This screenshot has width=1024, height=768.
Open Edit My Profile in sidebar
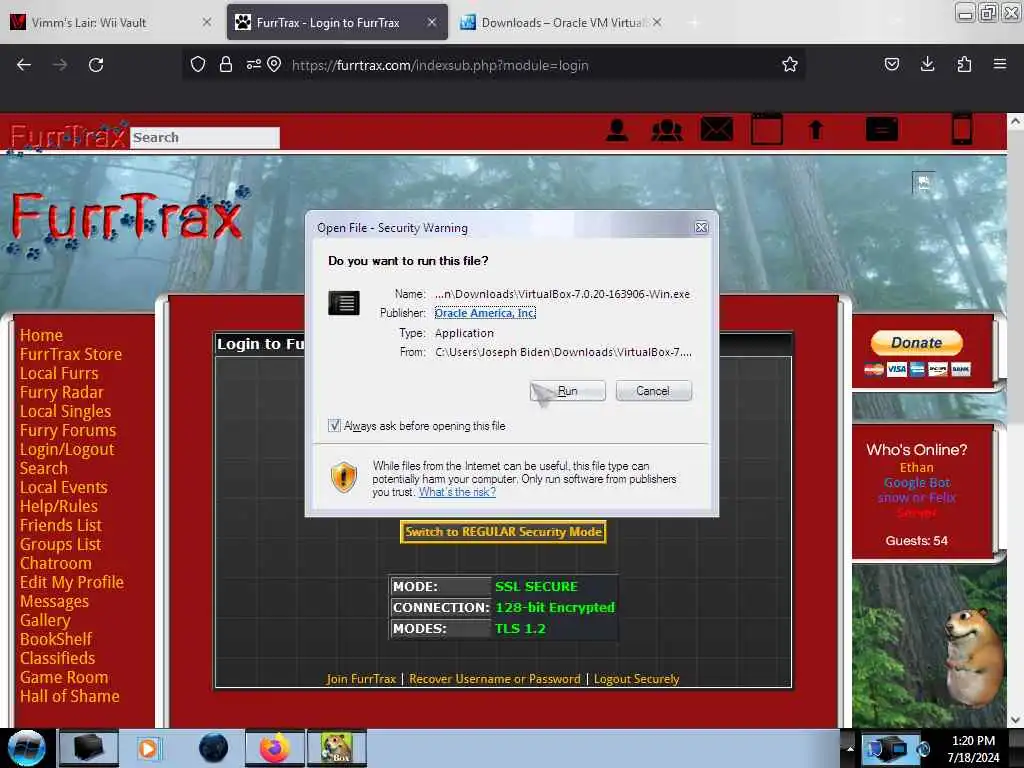(72, 582)
